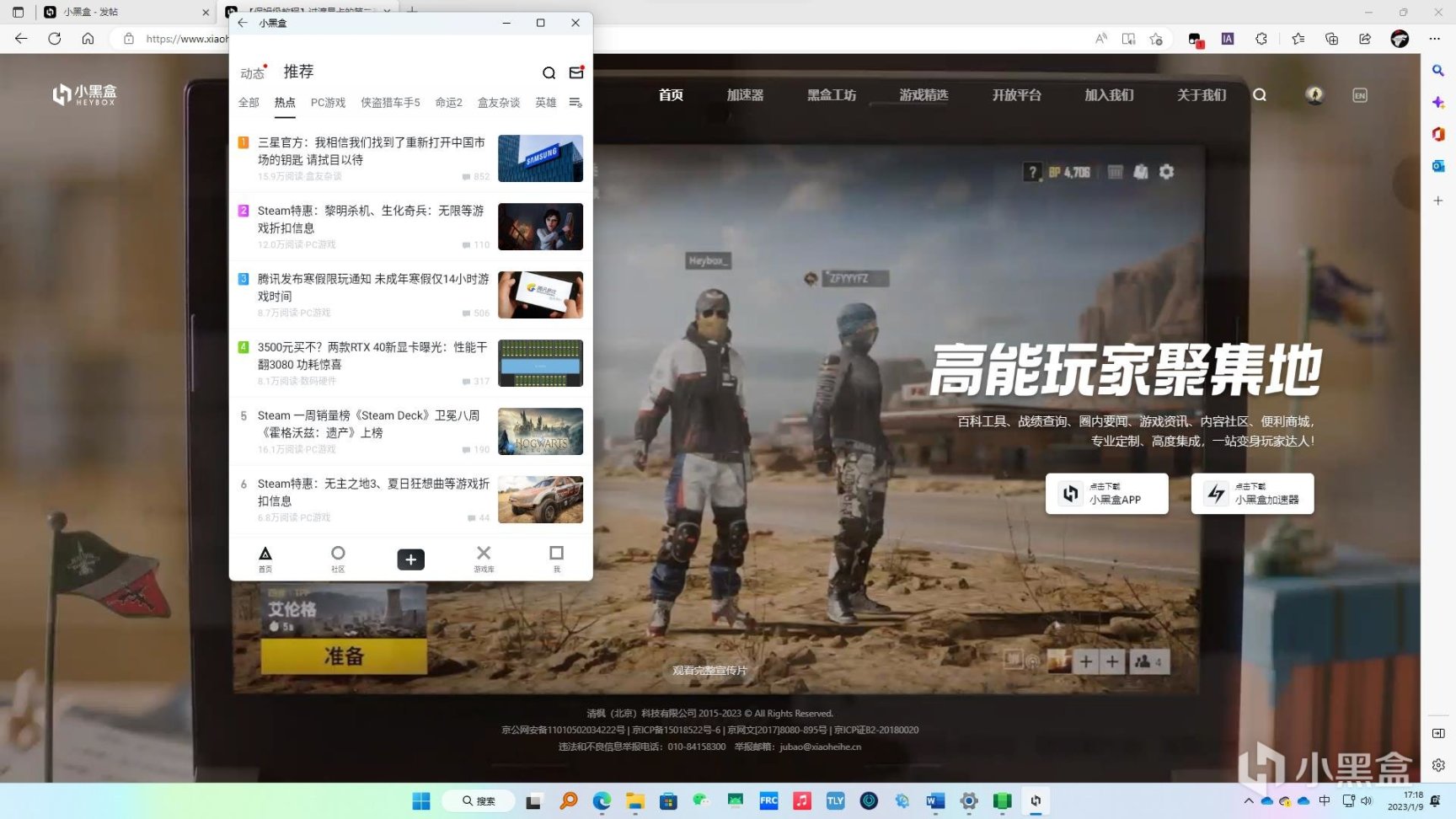Refresh the page in Edge
The image size is (1456, 819).
pos(55,39)
